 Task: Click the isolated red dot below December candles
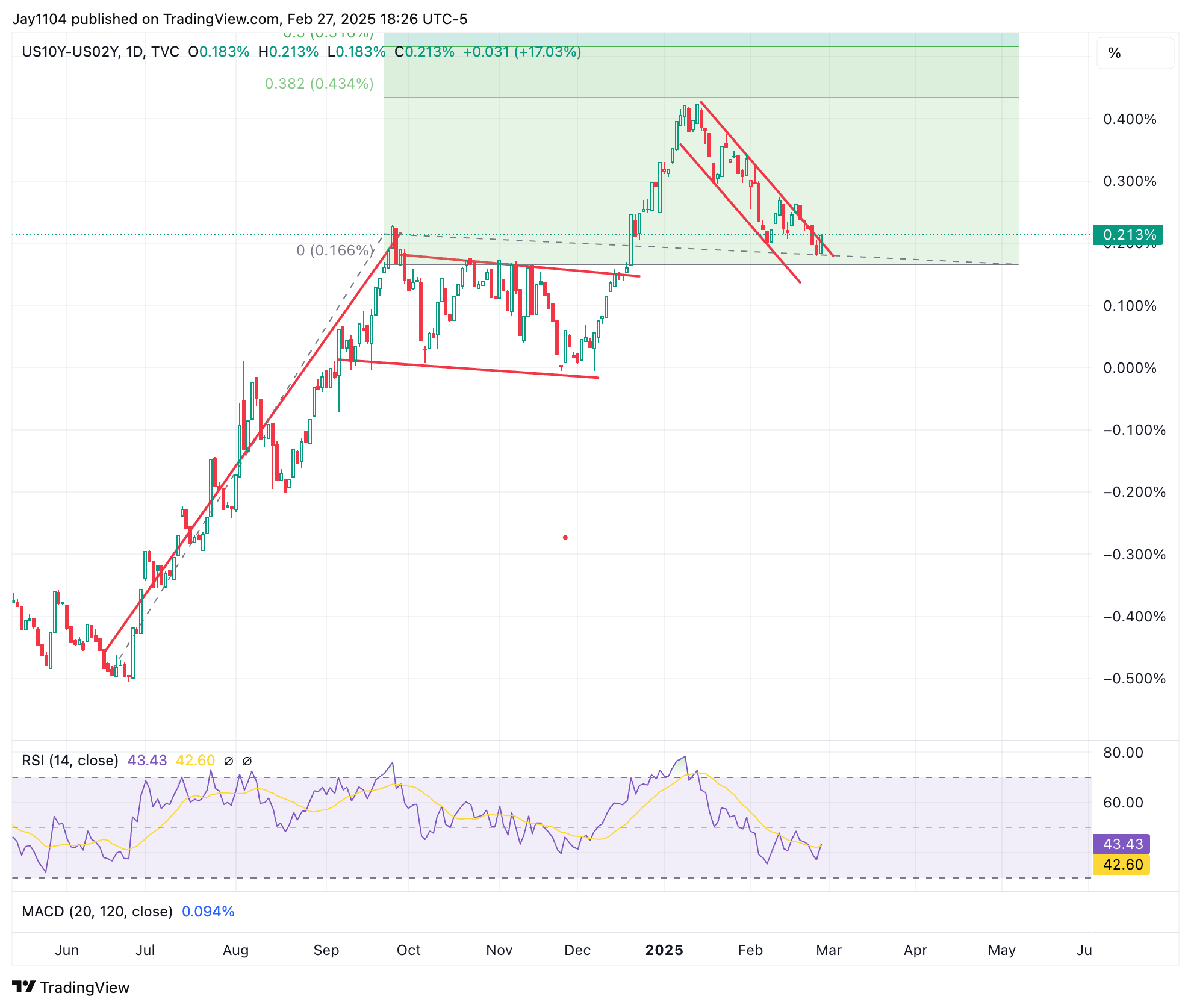point(565,537)
